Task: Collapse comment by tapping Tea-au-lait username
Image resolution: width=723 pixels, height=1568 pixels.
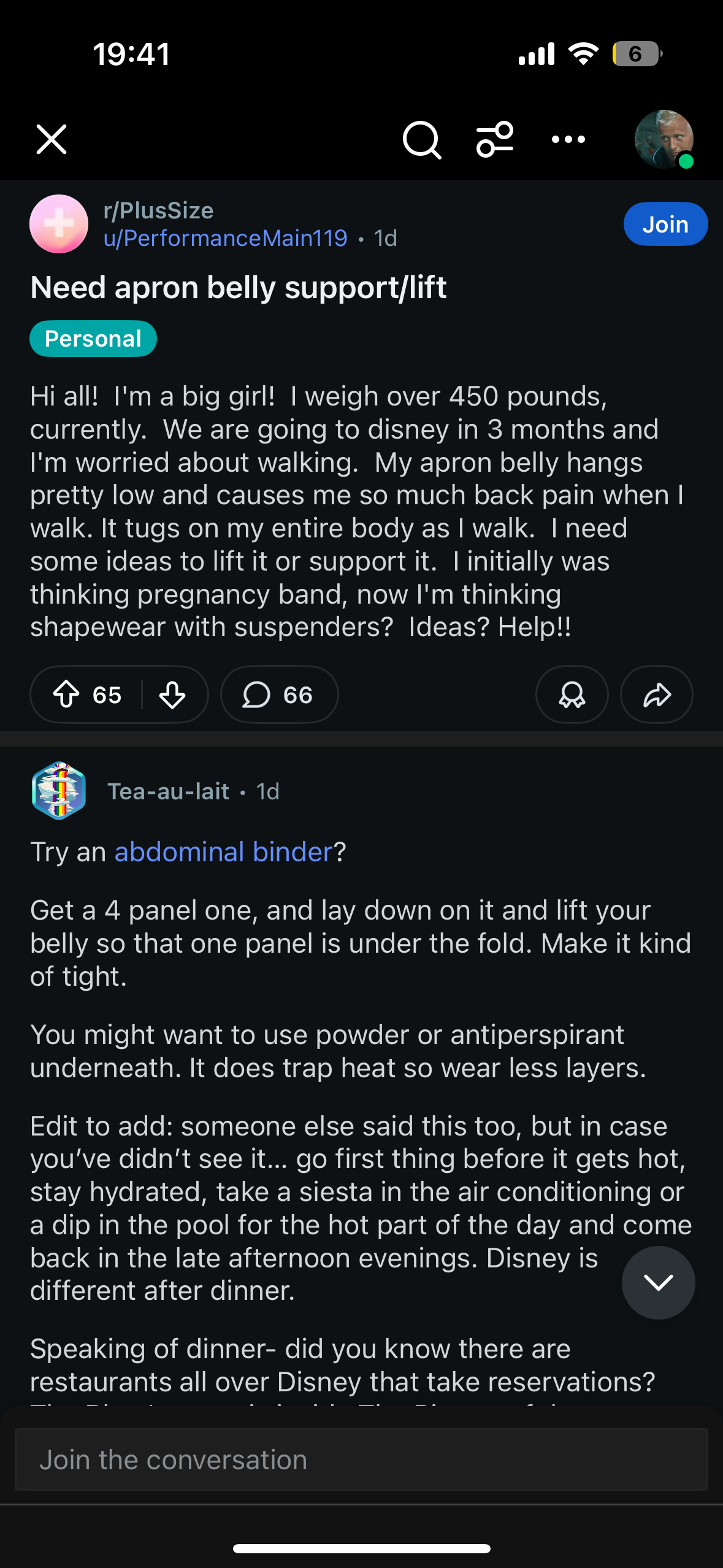Action: [169, 791]
